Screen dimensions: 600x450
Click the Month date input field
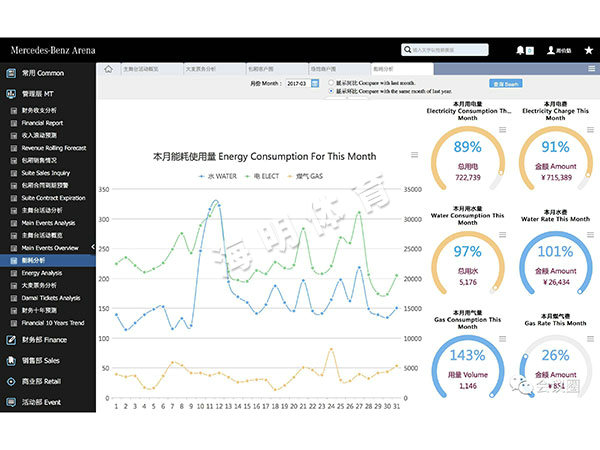295,84
